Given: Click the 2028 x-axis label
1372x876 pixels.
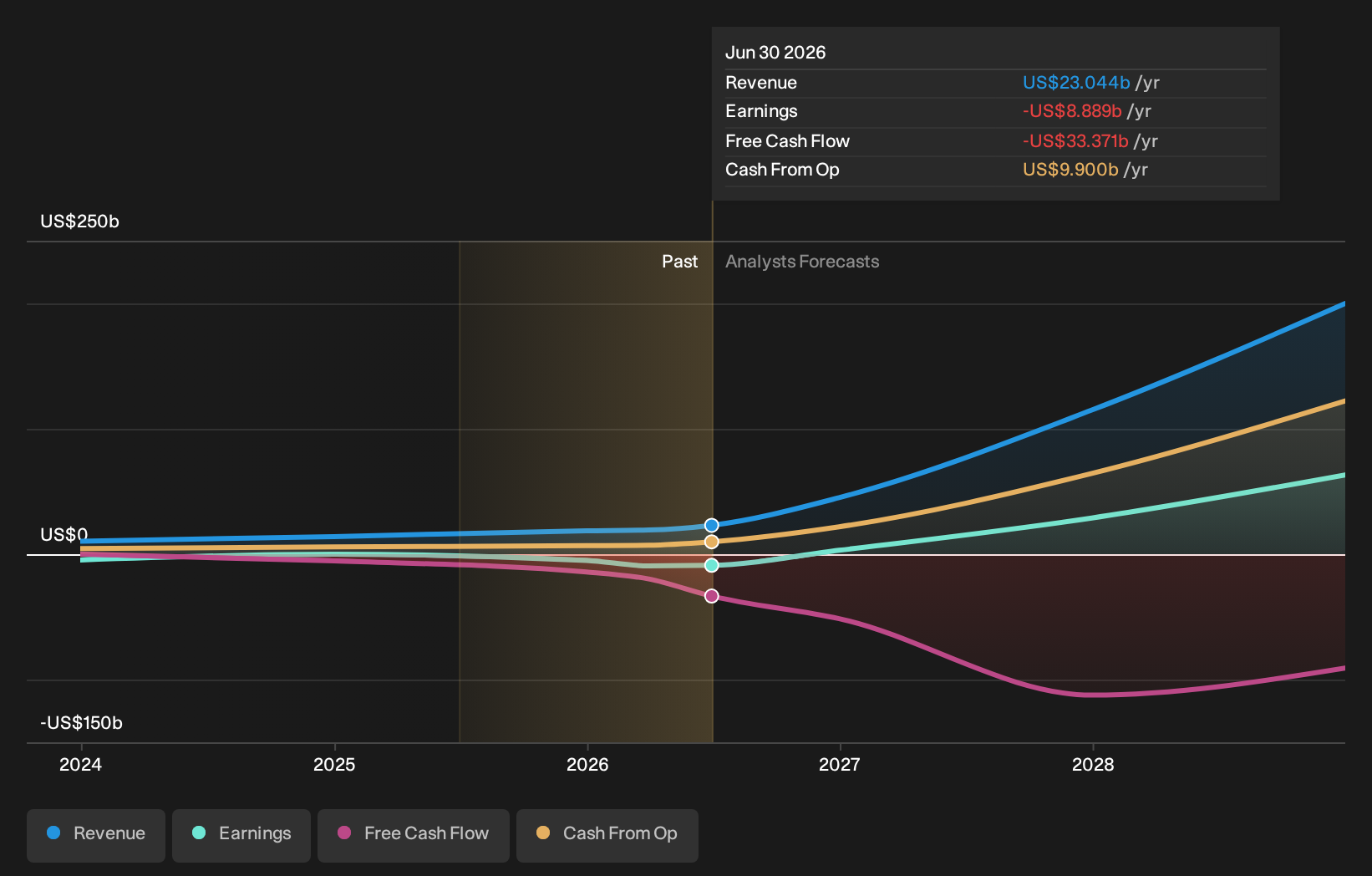Looking at the screenshot, I should [1093, 764].
